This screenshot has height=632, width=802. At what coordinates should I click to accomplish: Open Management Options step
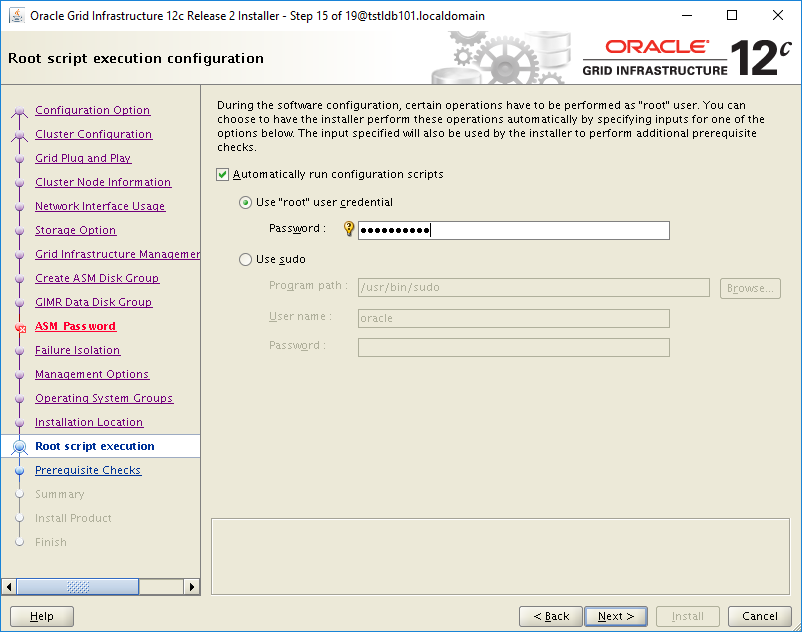coord(92,375)
